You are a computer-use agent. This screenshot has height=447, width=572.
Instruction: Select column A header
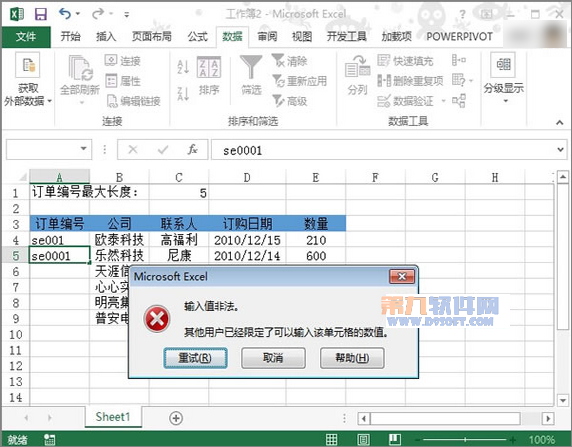(x=59, y=177)
